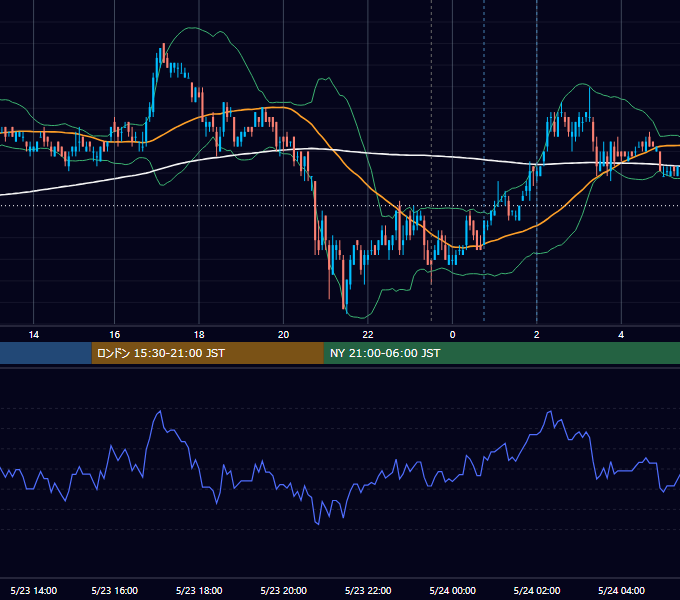Click the 5/23 14:00 date label
The height and width of the screenshot is (600, 680).
[34, 590]
